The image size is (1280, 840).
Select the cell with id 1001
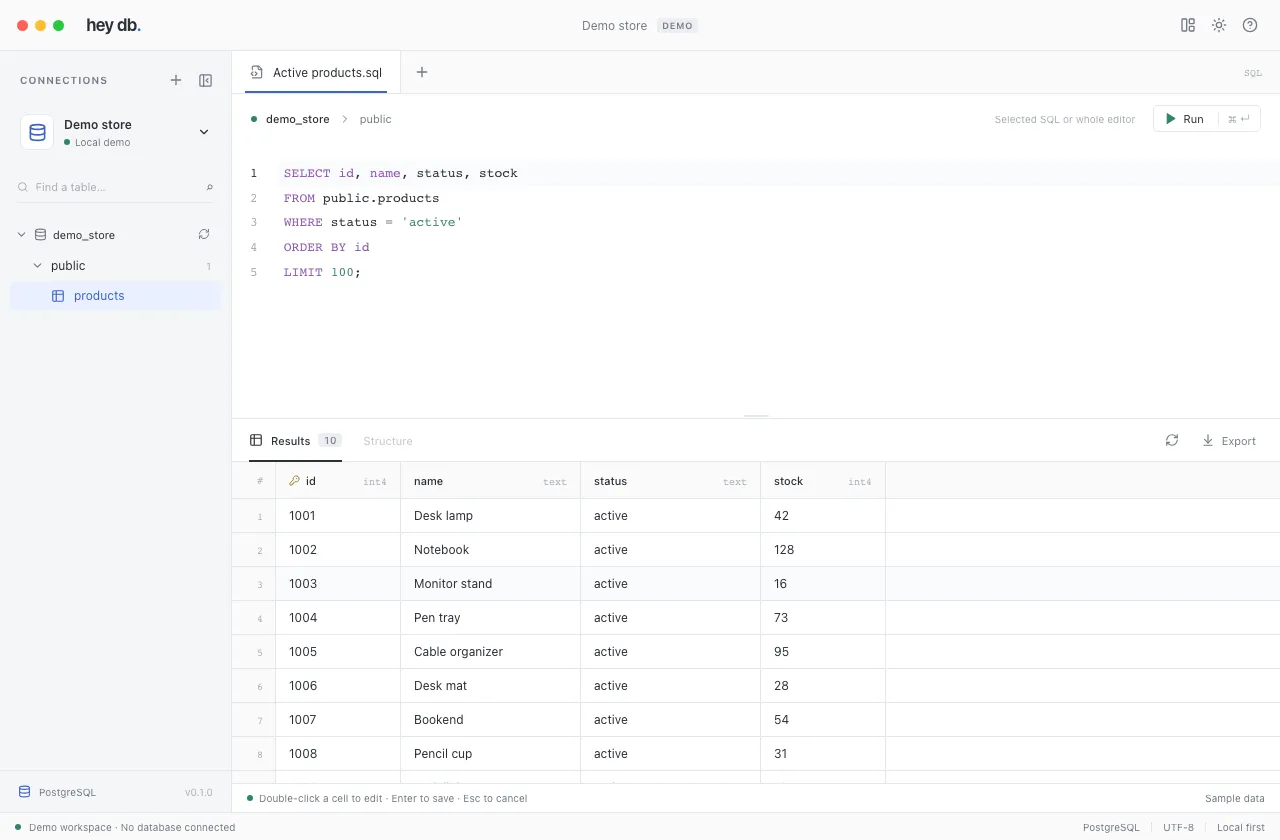338,516
